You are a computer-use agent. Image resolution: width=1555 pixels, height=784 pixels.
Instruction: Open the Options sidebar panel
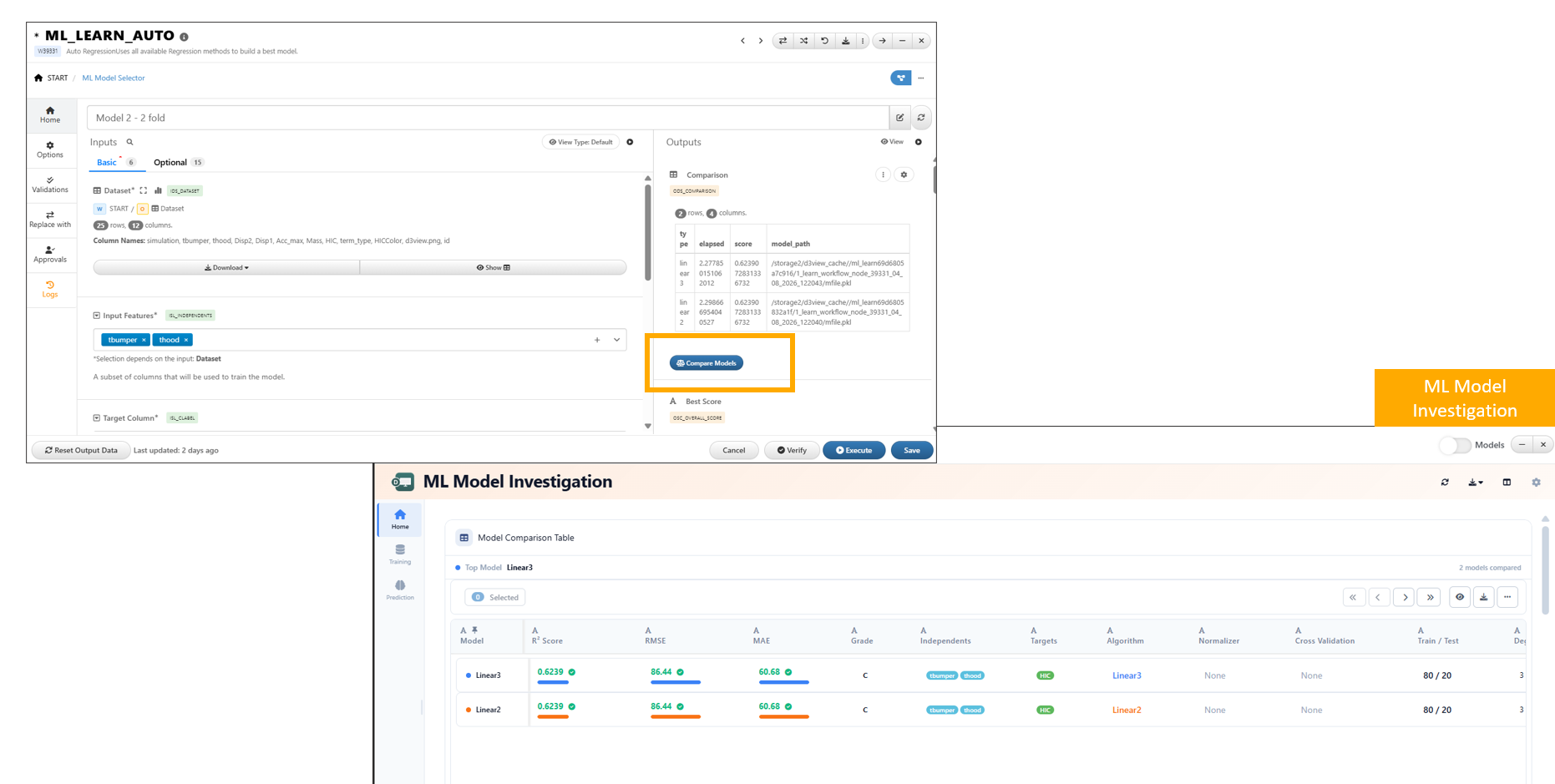click(x=50, y=149)
